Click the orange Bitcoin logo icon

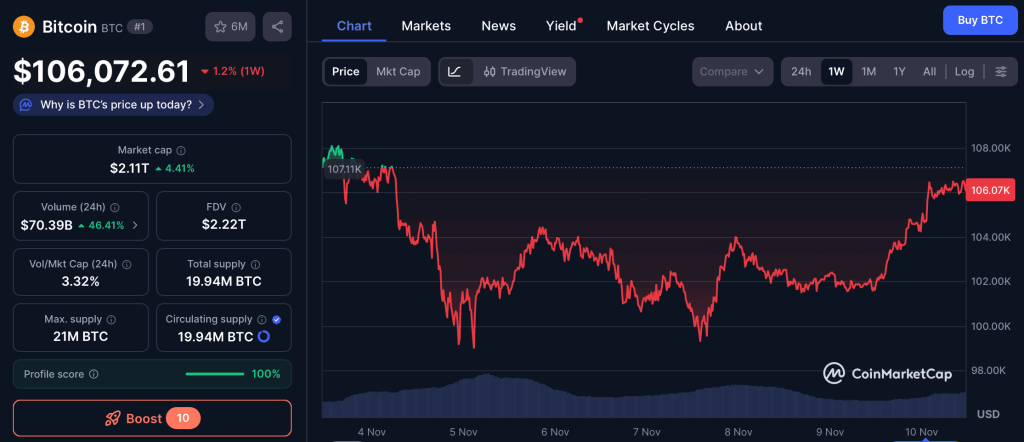(x=24, y=27)
